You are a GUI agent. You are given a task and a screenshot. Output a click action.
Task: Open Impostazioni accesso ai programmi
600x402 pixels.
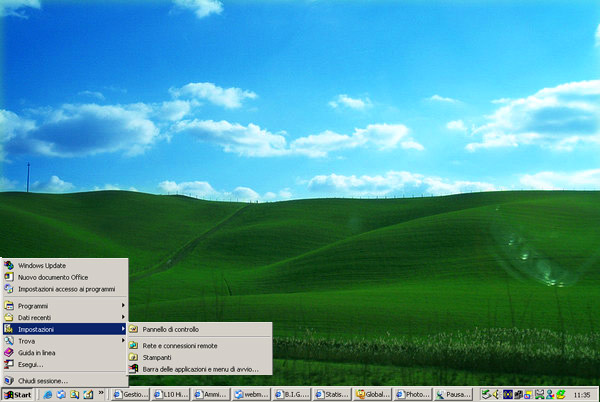[x=65, y=289]
